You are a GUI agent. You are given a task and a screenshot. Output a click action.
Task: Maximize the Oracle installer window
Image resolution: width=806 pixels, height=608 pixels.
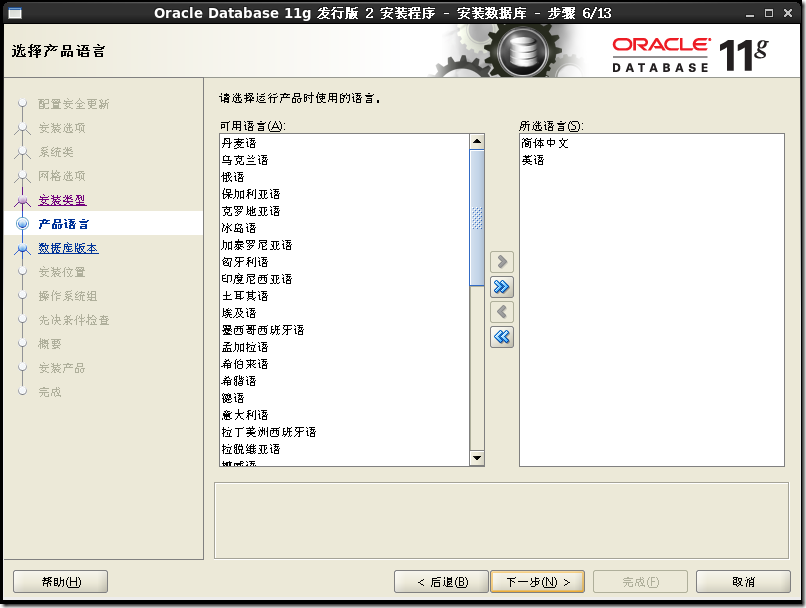click(x=768, y=13)
